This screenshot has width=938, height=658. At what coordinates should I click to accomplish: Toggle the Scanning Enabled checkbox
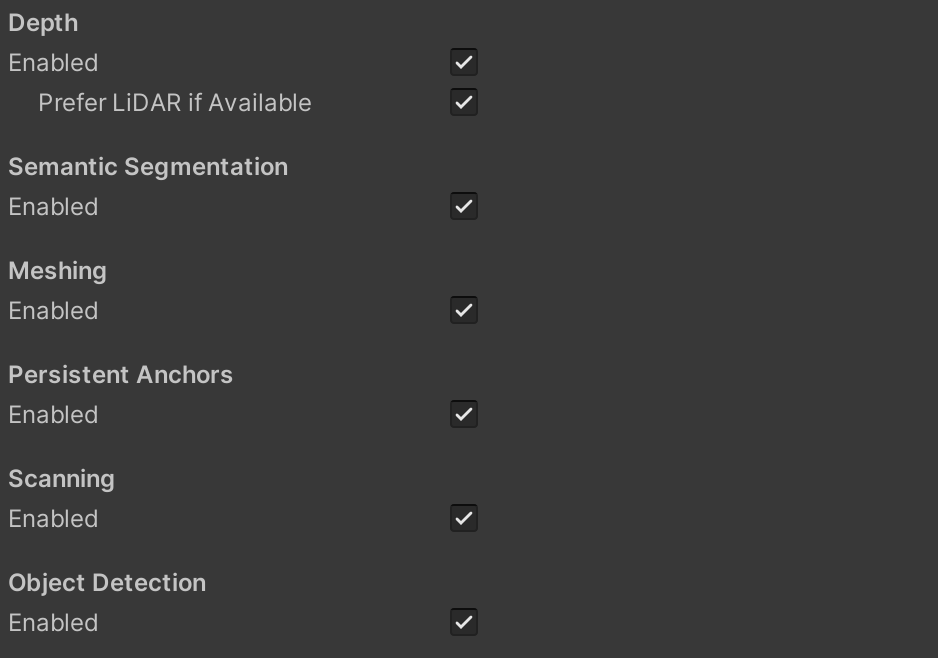463,518
